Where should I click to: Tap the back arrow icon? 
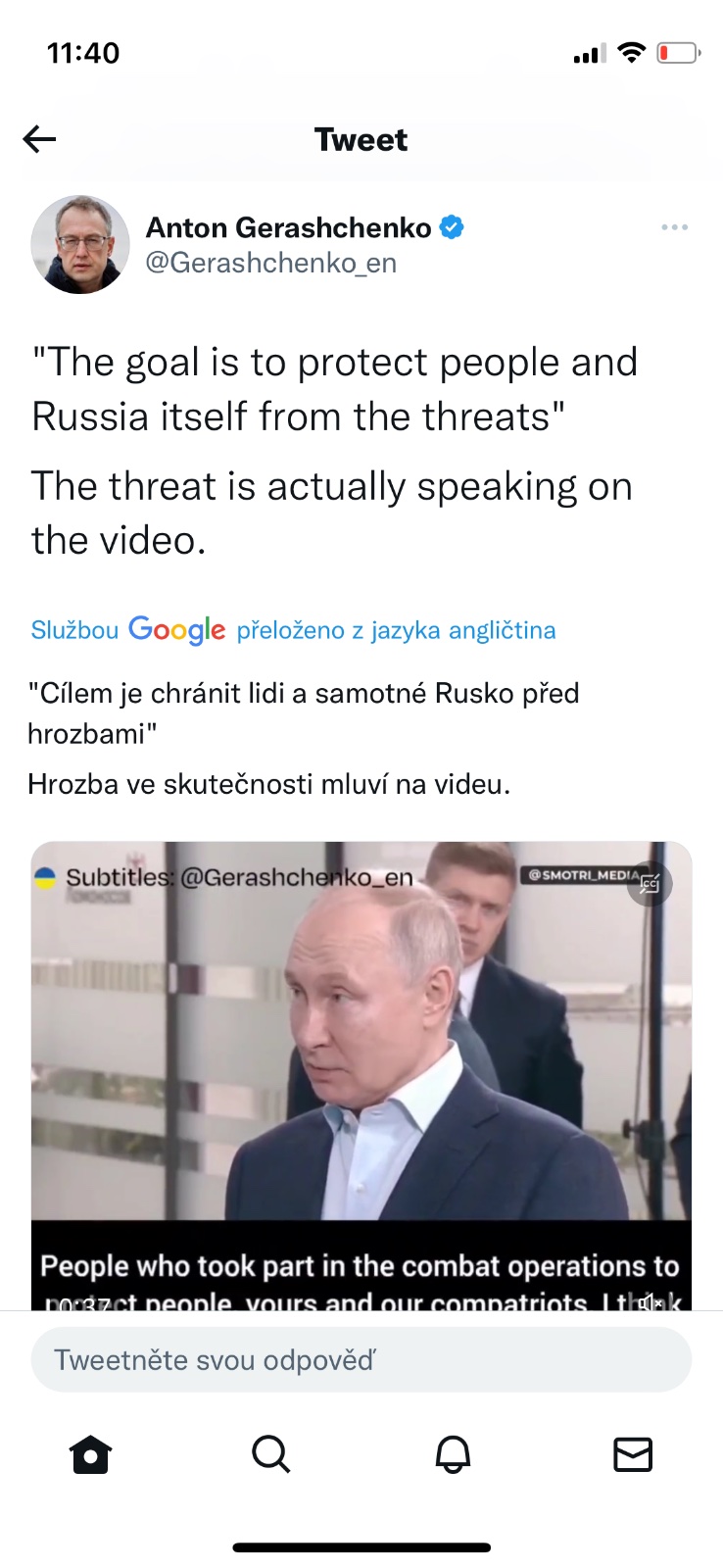tap(39, 139)
